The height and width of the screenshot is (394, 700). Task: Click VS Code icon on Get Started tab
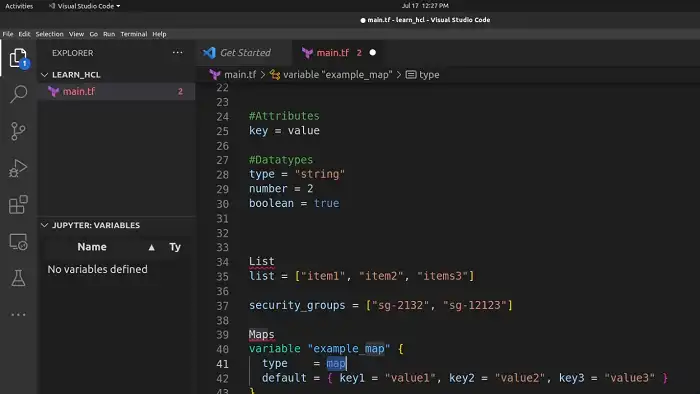click(x=209, y=53)
